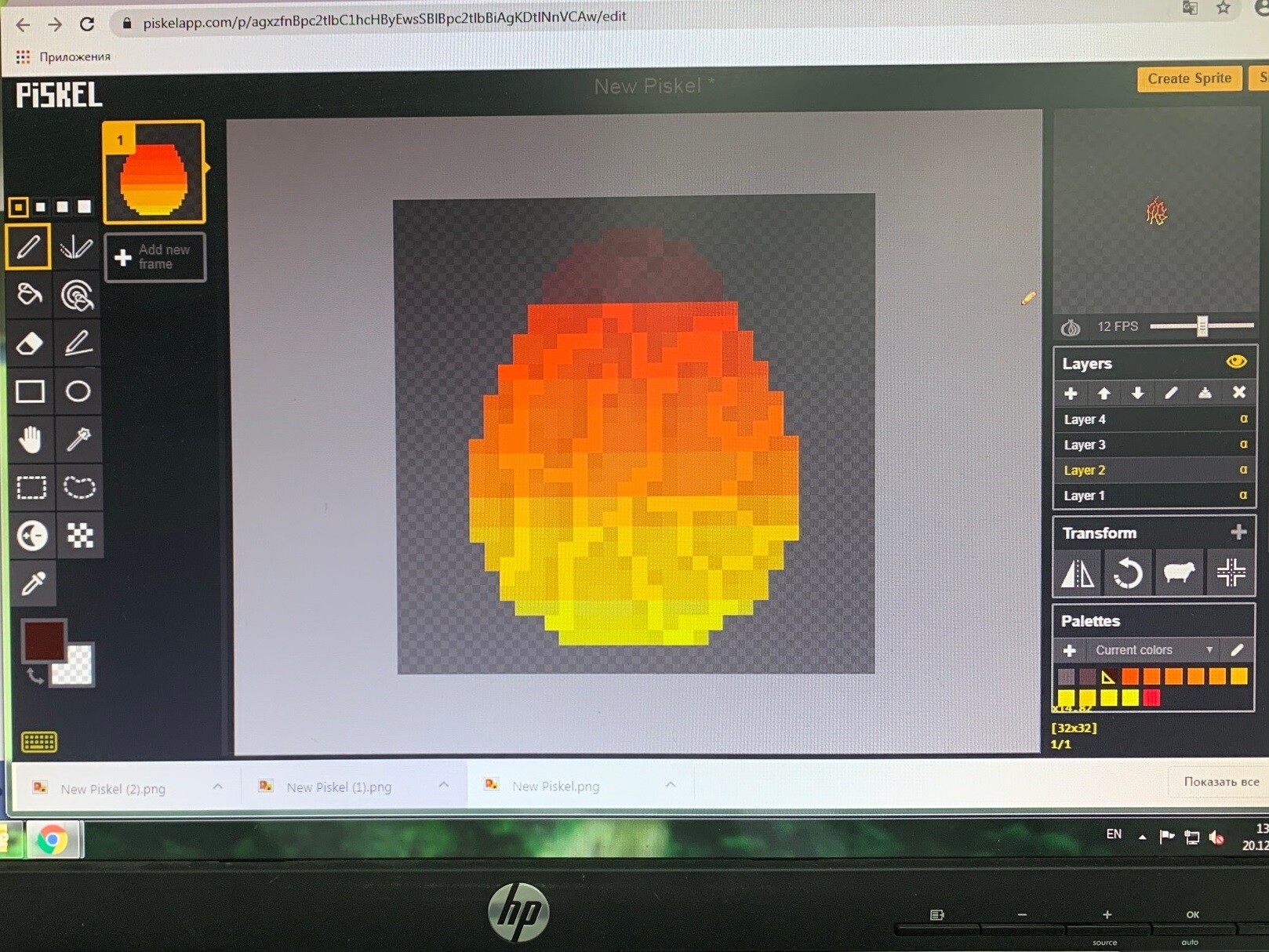The image size is (1269, 952).
Task: Toggle onion skin display
Action: tap(1069, 327)
